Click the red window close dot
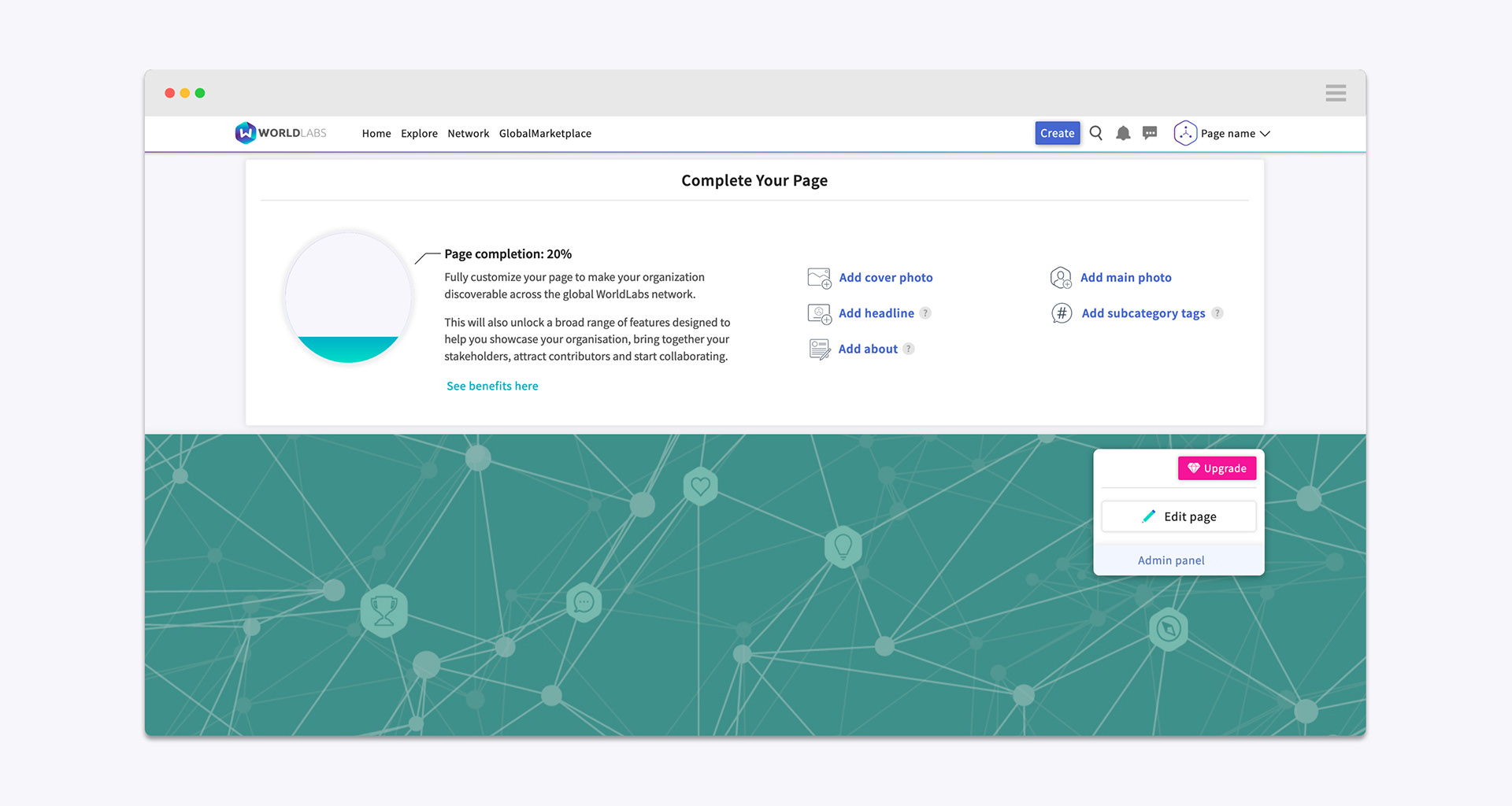Image resolution: width=1512 pixels, height=806 pixels. pyautogui.click(x=169, y=93)
